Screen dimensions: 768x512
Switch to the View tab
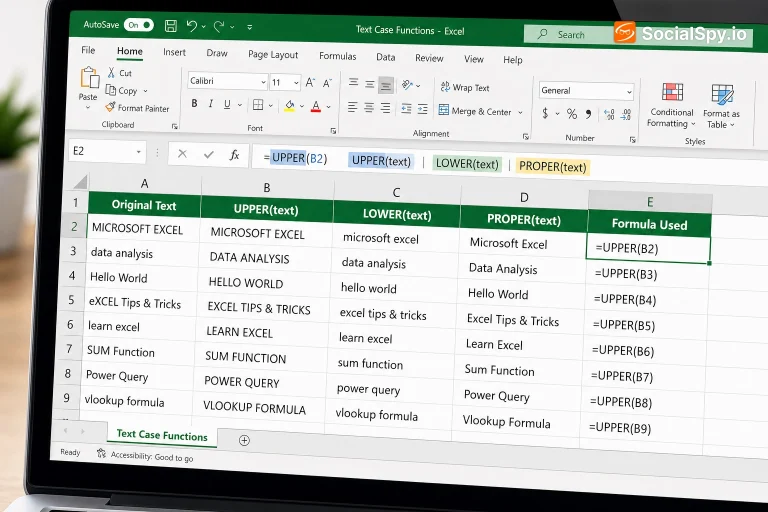pyautogui.click(x=474, y=59)
